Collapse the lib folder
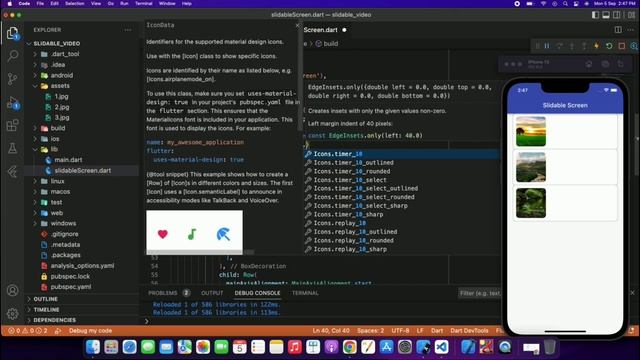This screenshot has height=360, width=640. pos(35,149)
